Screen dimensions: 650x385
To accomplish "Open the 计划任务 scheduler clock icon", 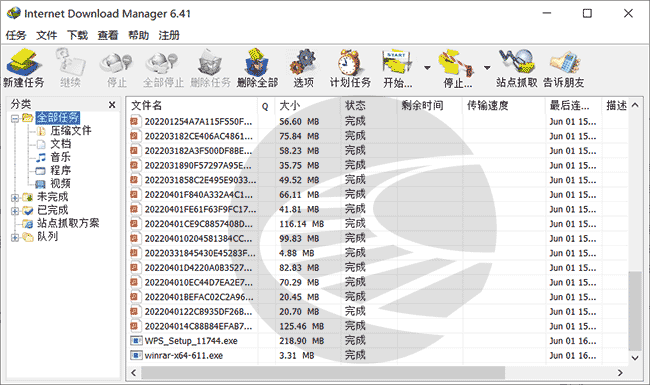I will pyautogui.click(x=350, y=63).
